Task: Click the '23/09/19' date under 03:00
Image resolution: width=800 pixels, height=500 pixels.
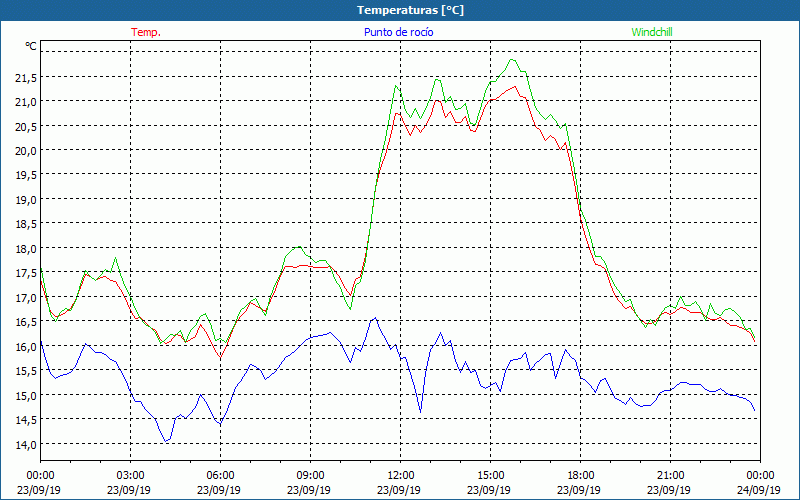Action: click(x=129, y=490)
